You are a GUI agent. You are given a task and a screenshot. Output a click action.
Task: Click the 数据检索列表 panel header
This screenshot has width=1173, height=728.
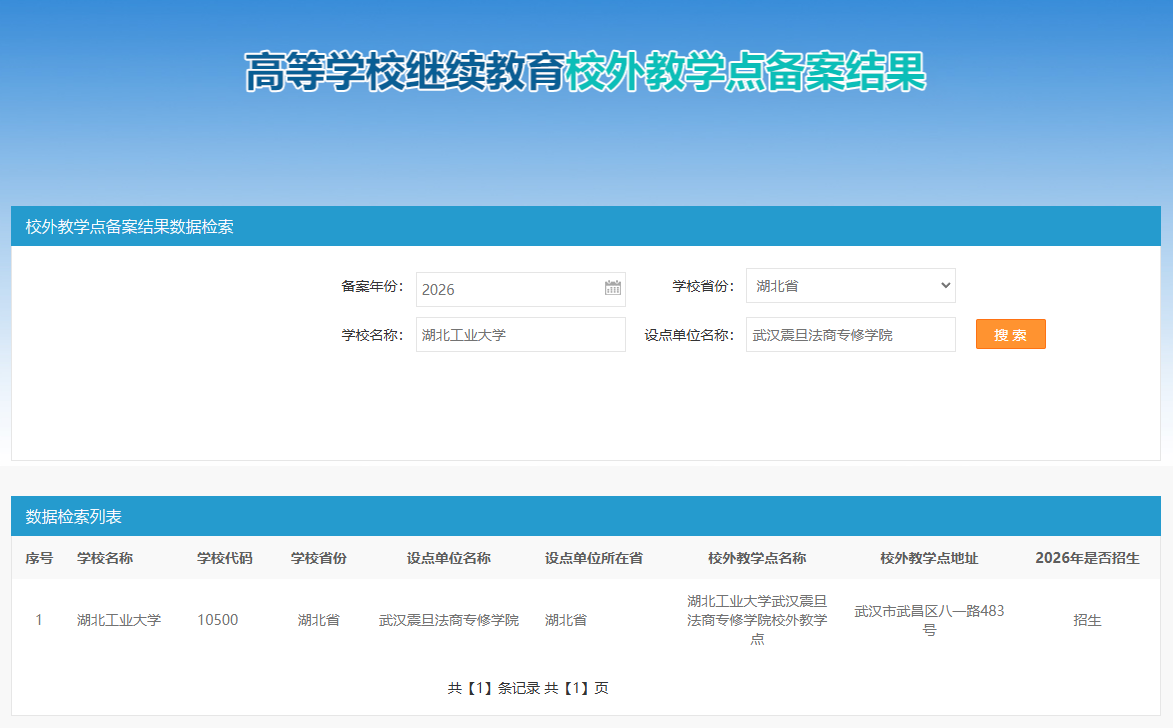[x=586, y=516]
